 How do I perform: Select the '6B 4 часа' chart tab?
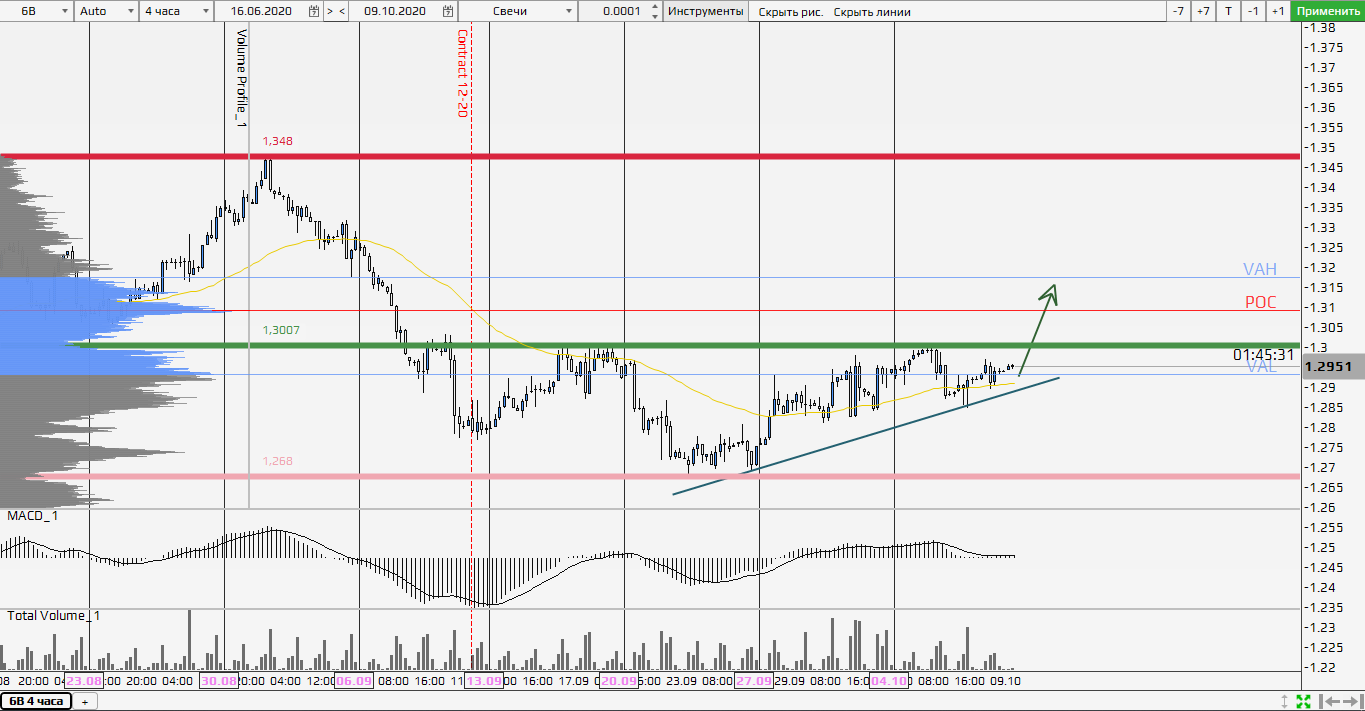point(36,701)
